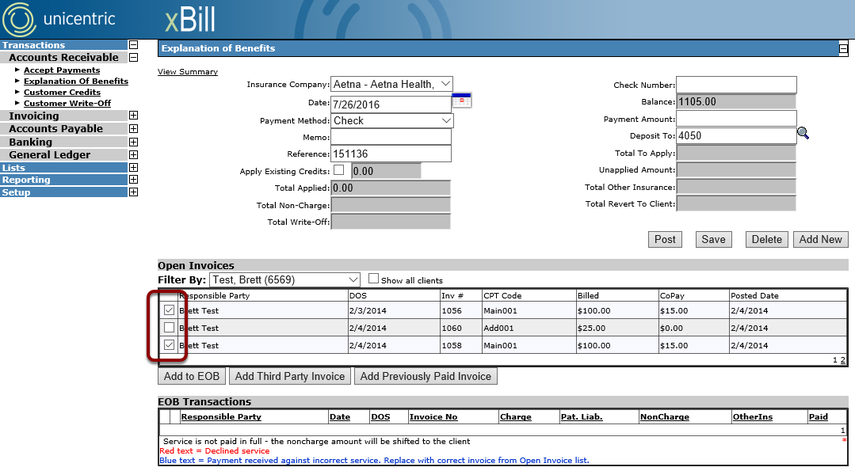Open Customer Write-Off menu item
Screen dimensions: 855x471
tap(67, 103)
